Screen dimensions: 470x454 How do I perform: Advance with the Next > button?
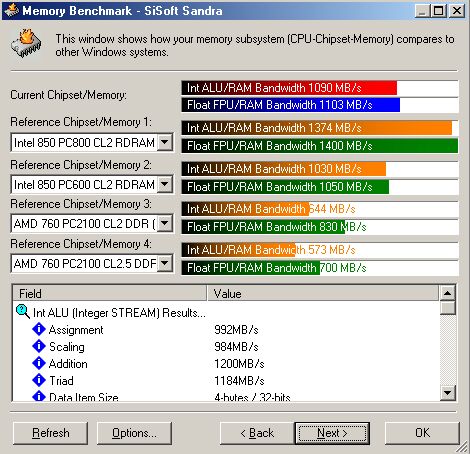coord(332,433)
